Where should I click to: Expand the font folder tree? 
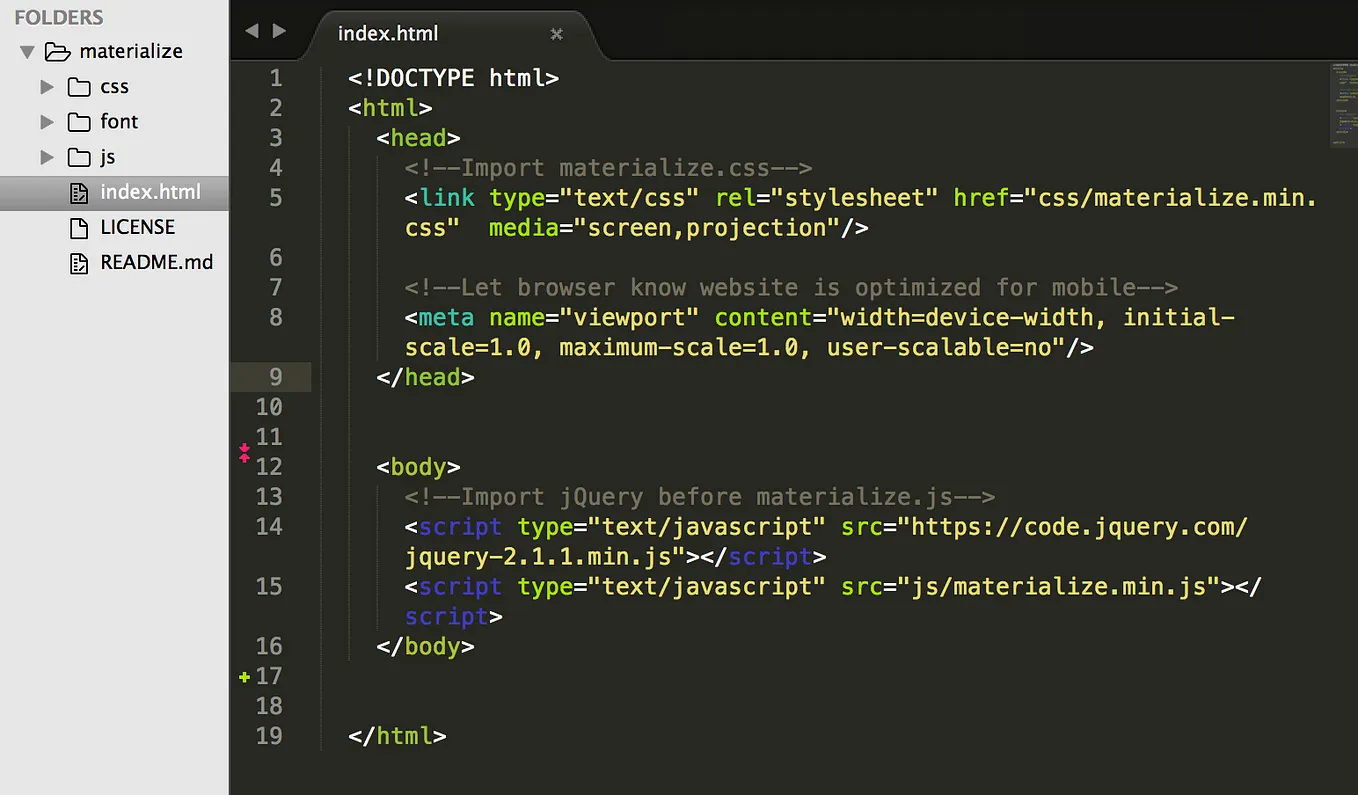47,122
